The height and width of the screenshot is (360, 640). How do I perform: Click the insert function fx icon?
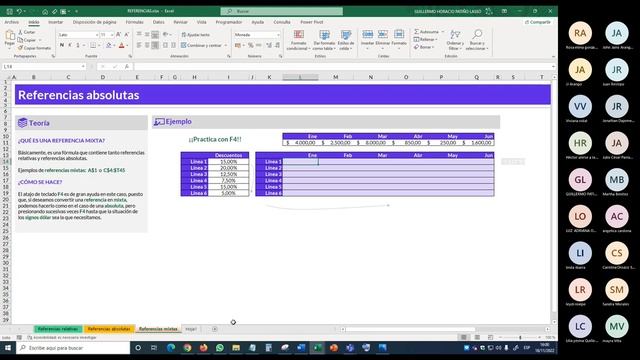127,67
